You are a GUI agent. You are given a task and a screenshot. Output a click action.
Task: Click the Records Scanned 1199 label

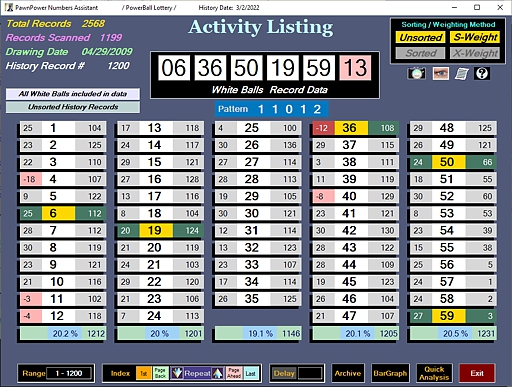(64, 37)
